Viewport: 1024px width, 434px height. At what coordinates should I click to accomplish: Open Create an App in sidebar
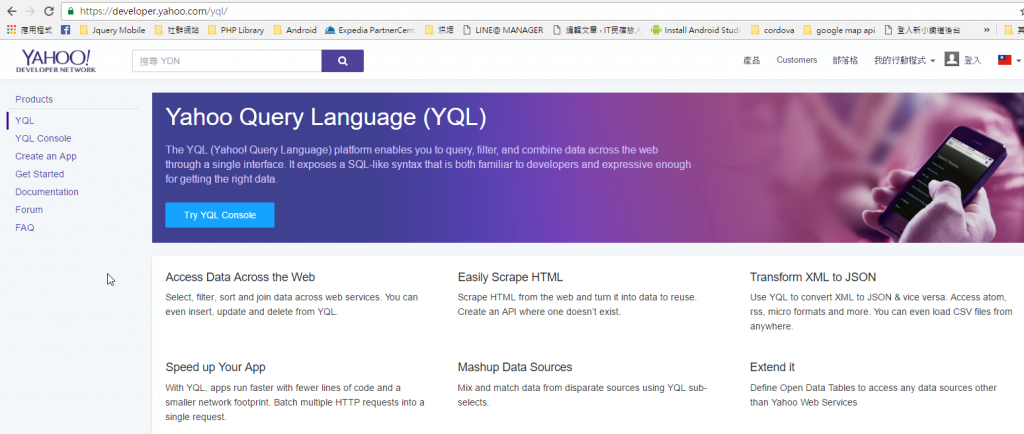46,156
